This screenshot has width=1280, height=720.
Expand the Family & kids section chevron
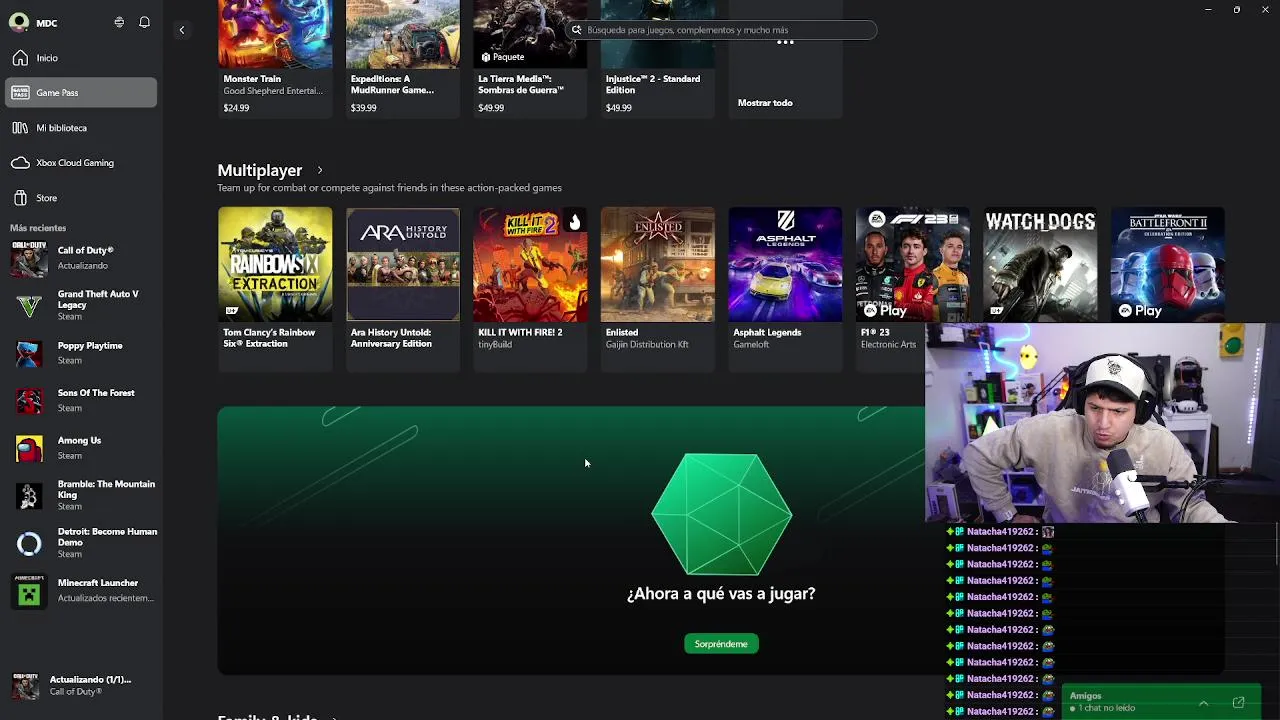click(x=333, y=717)
